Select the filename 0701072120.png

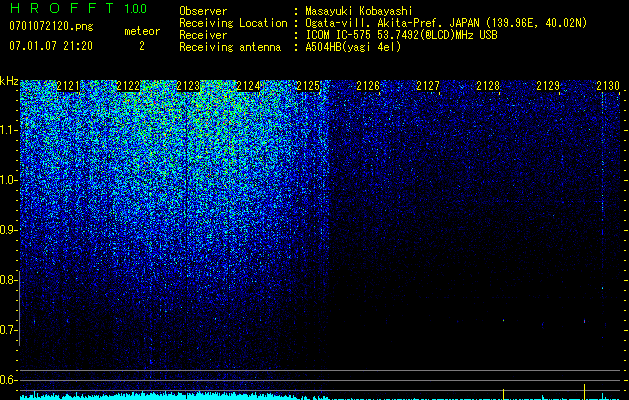click(x=51, y=26)
